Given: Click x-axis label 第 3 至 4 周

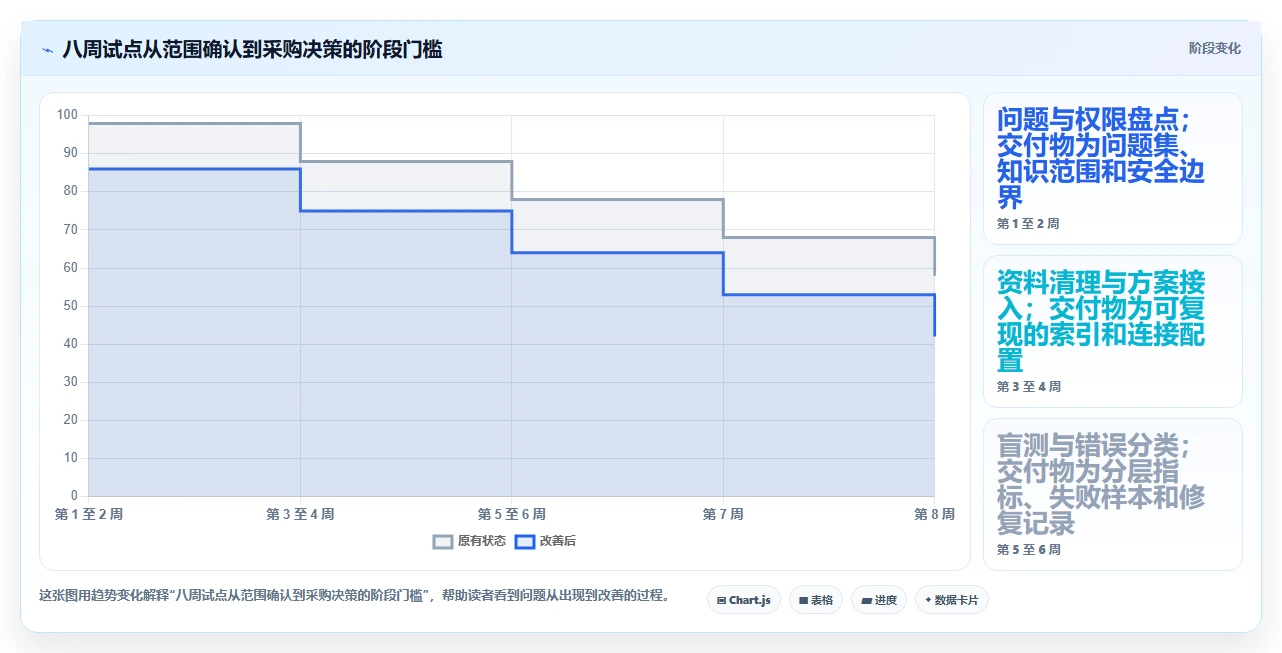Looking at the screenshot, I should tap(300, 514).
